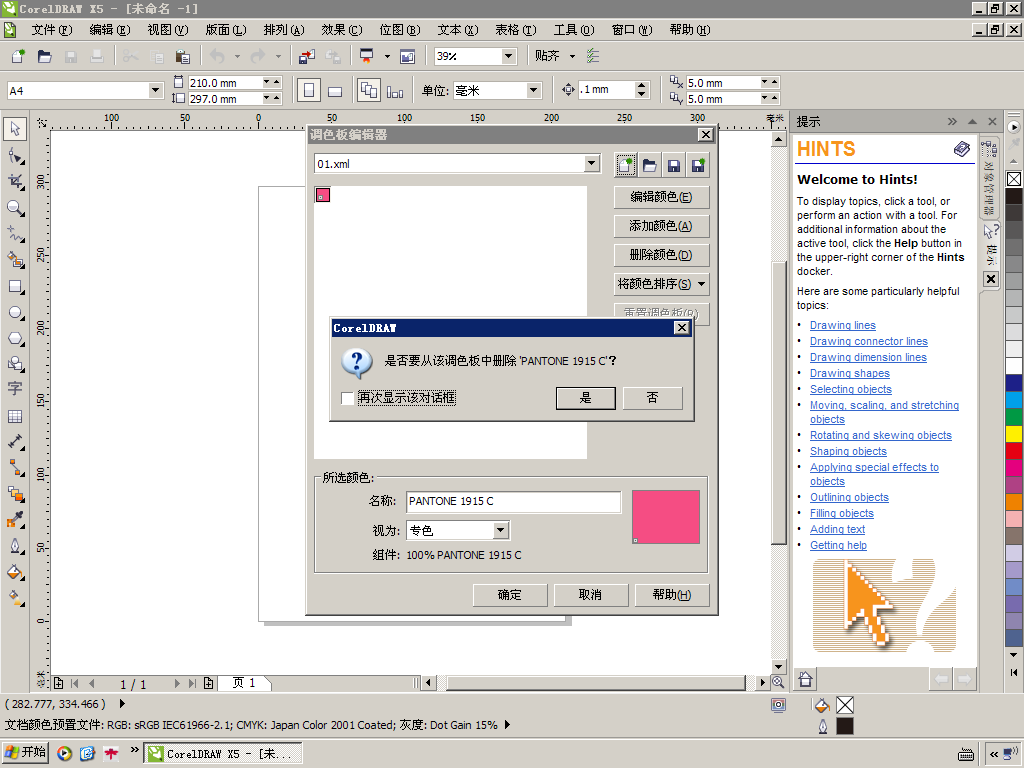Viewport: 1024px width, 768px height.
Task: Click the large PANTONE 1915 C preview swatch
Action: [666, 517]
